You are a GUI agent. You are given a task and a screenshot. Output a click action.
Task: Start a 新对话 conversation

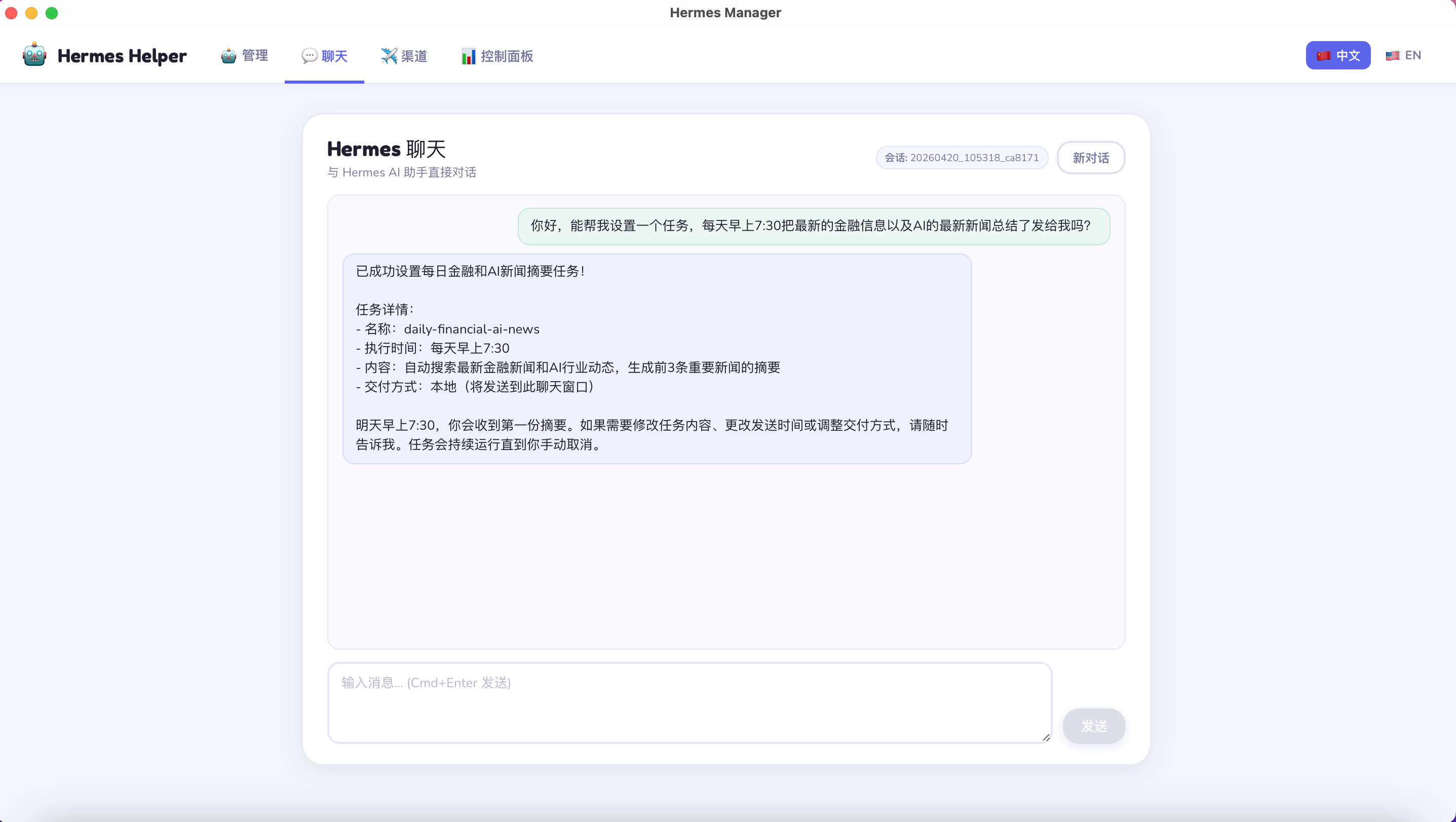(x=1090, y=158)
